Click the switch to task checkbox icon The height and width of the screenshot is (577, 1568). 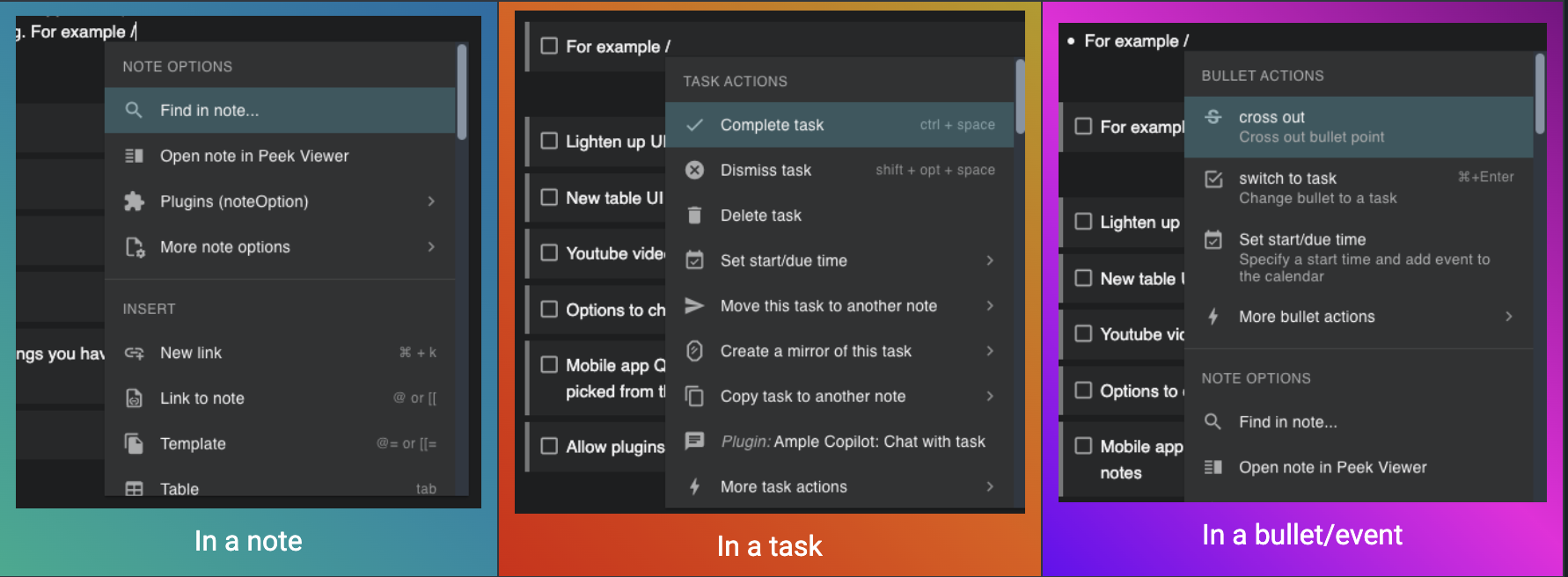(1213, 179)
